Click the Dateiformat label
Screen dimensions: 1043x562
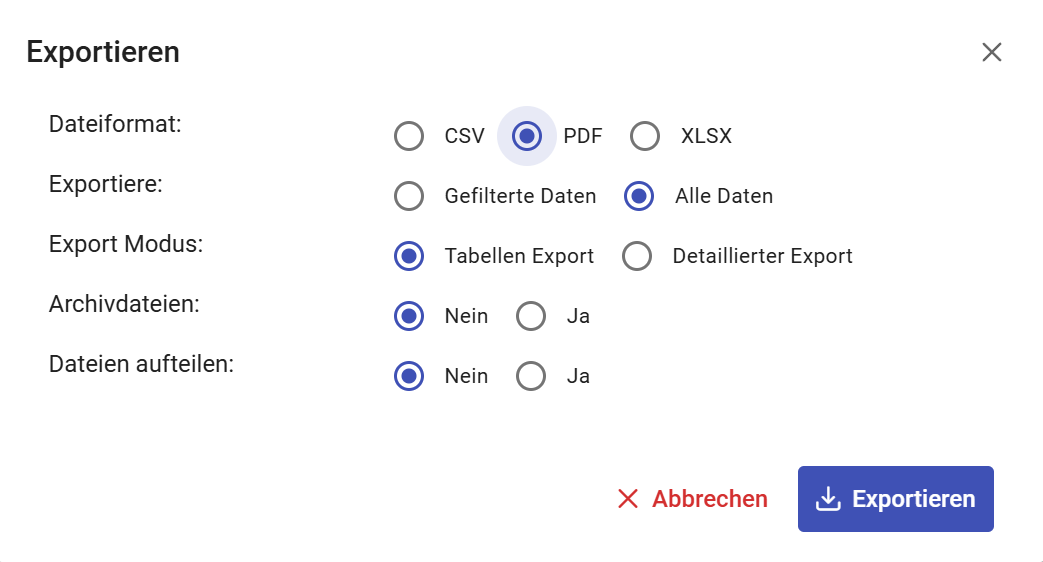(x=115, y=125)
